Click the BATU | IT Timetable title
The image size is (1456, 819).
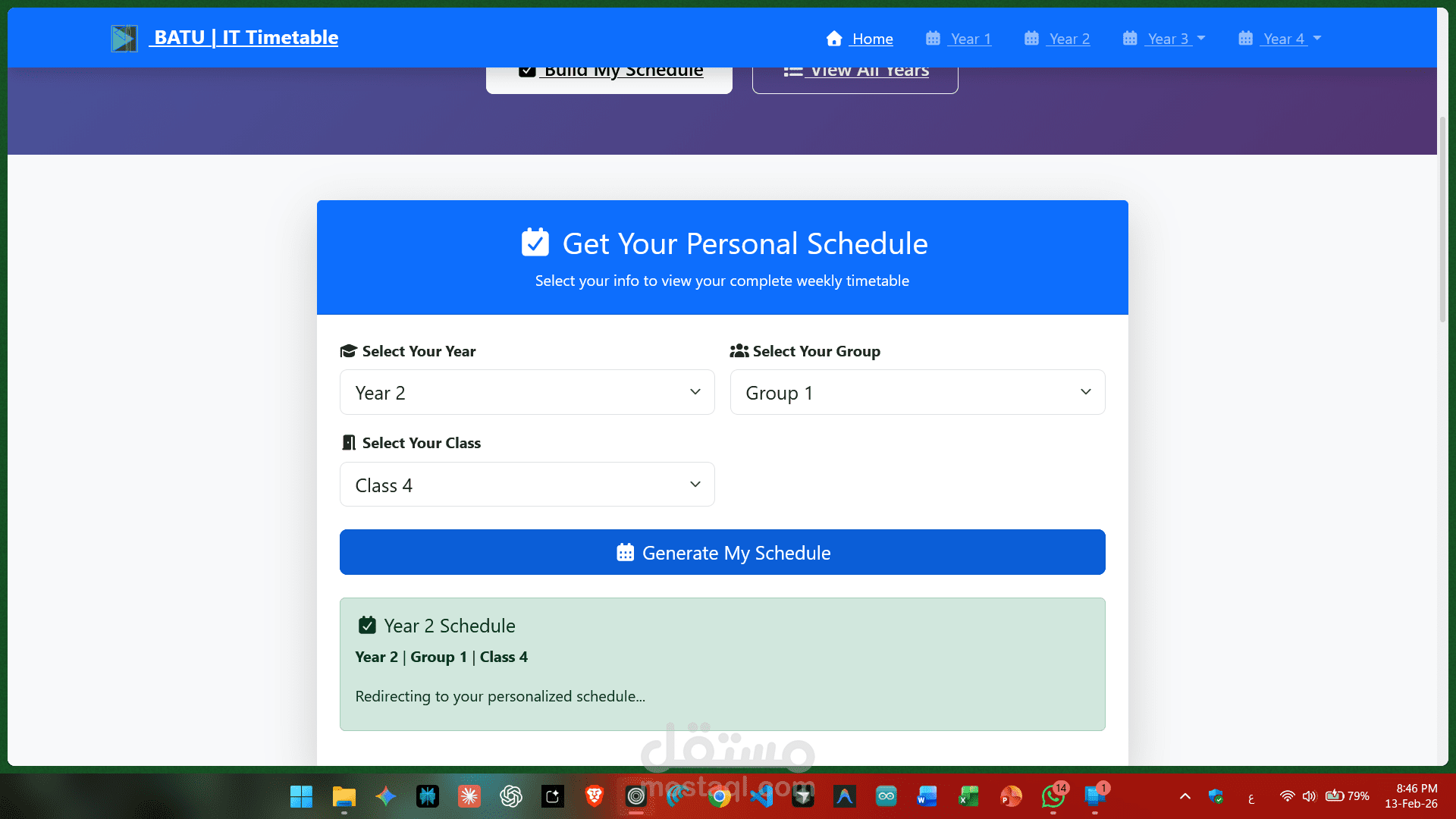pyautogui.click(x=246, y=37)
